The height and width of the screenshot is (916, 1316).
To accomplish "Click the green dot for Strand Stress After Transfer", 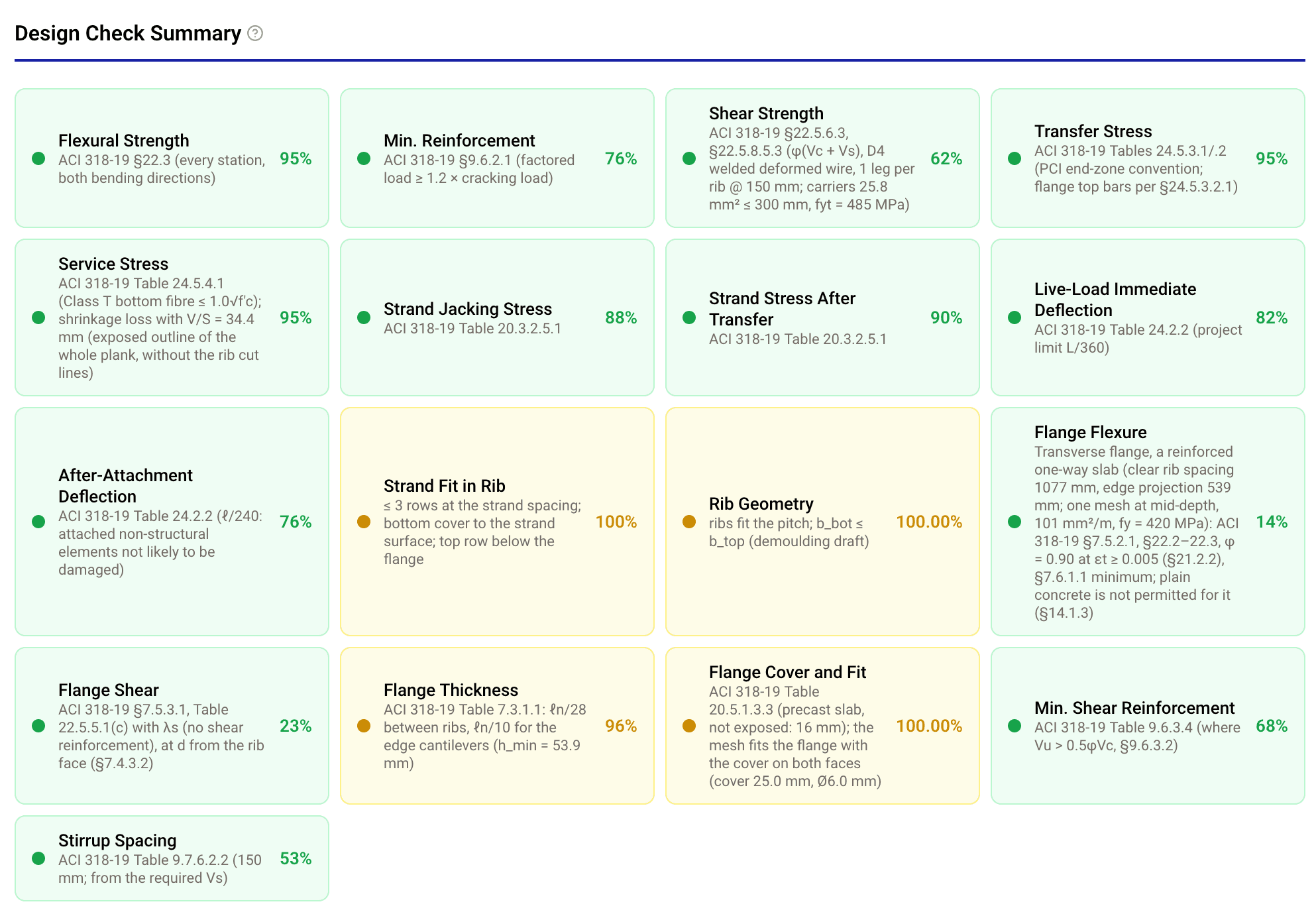I will [689, 317].
